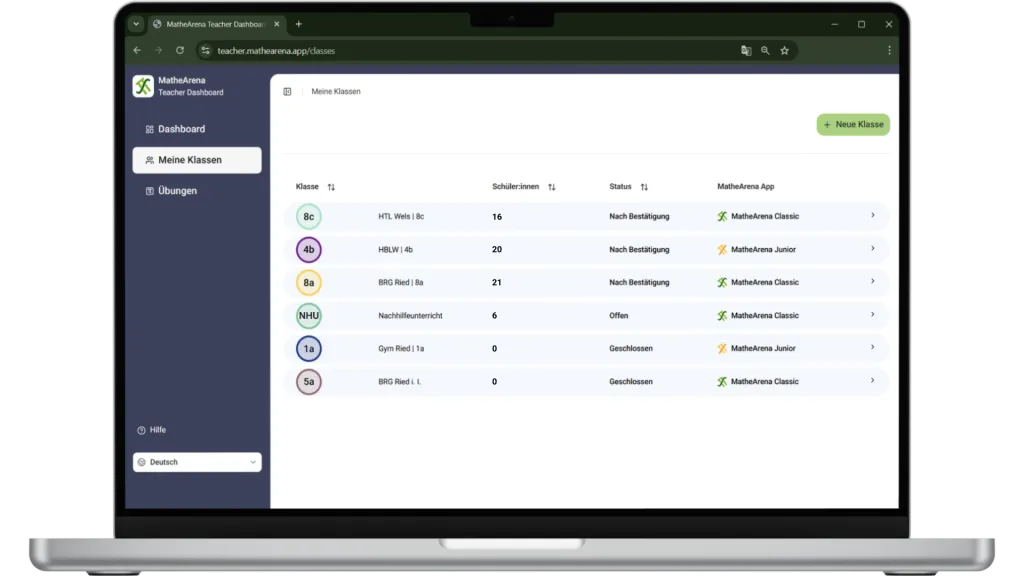Click the 4b class avatar
The height and width of the screenshot is (576, 1024).
click(x=309, y=249)
